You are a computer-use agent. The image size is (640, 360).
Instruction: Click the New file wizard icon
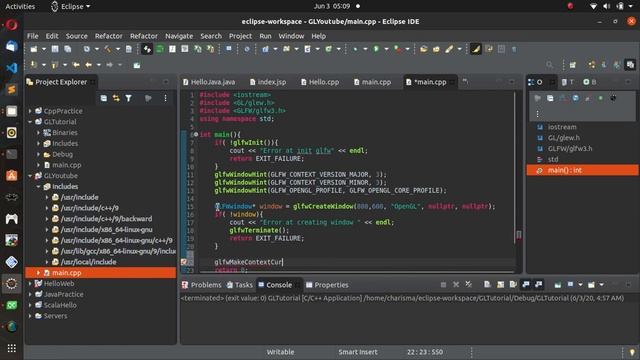pos(34,49)
